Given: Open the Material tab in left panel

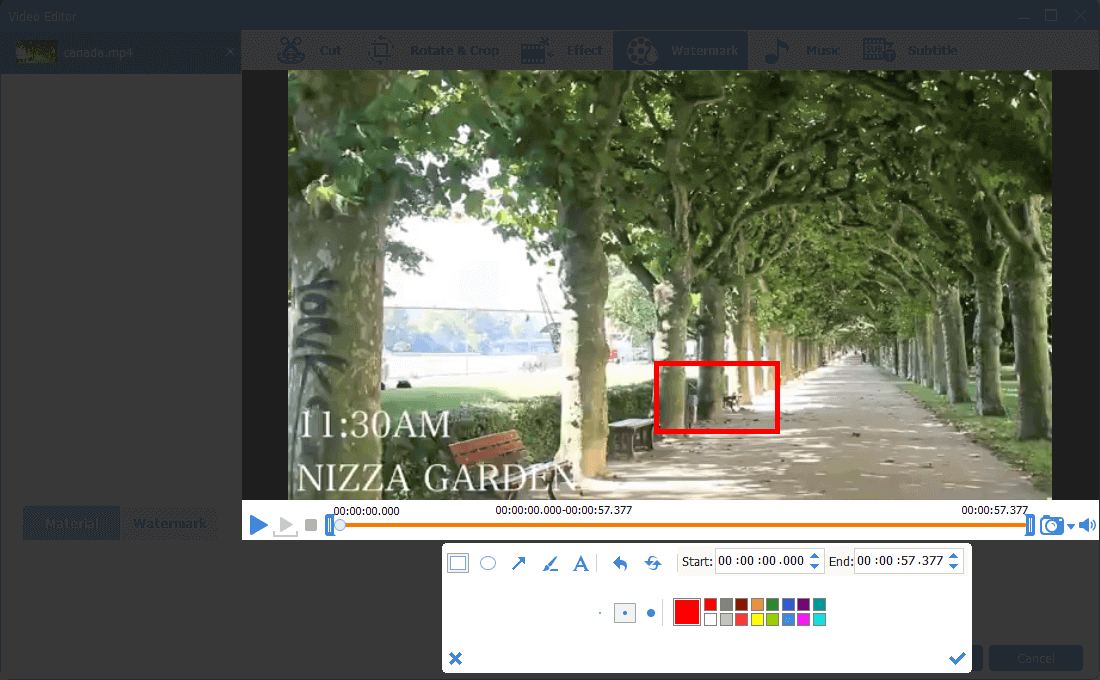Looking at the screenshot, I should click(72, 524).
